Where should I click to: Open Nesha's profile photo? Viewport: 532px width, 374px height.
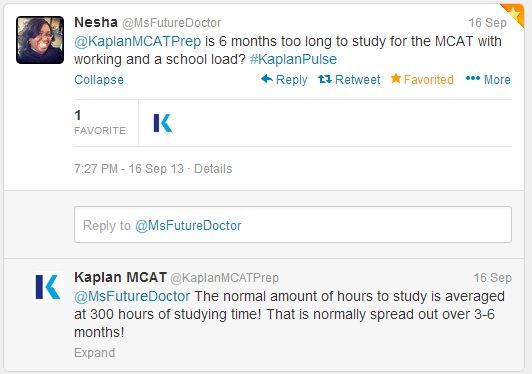40,40
